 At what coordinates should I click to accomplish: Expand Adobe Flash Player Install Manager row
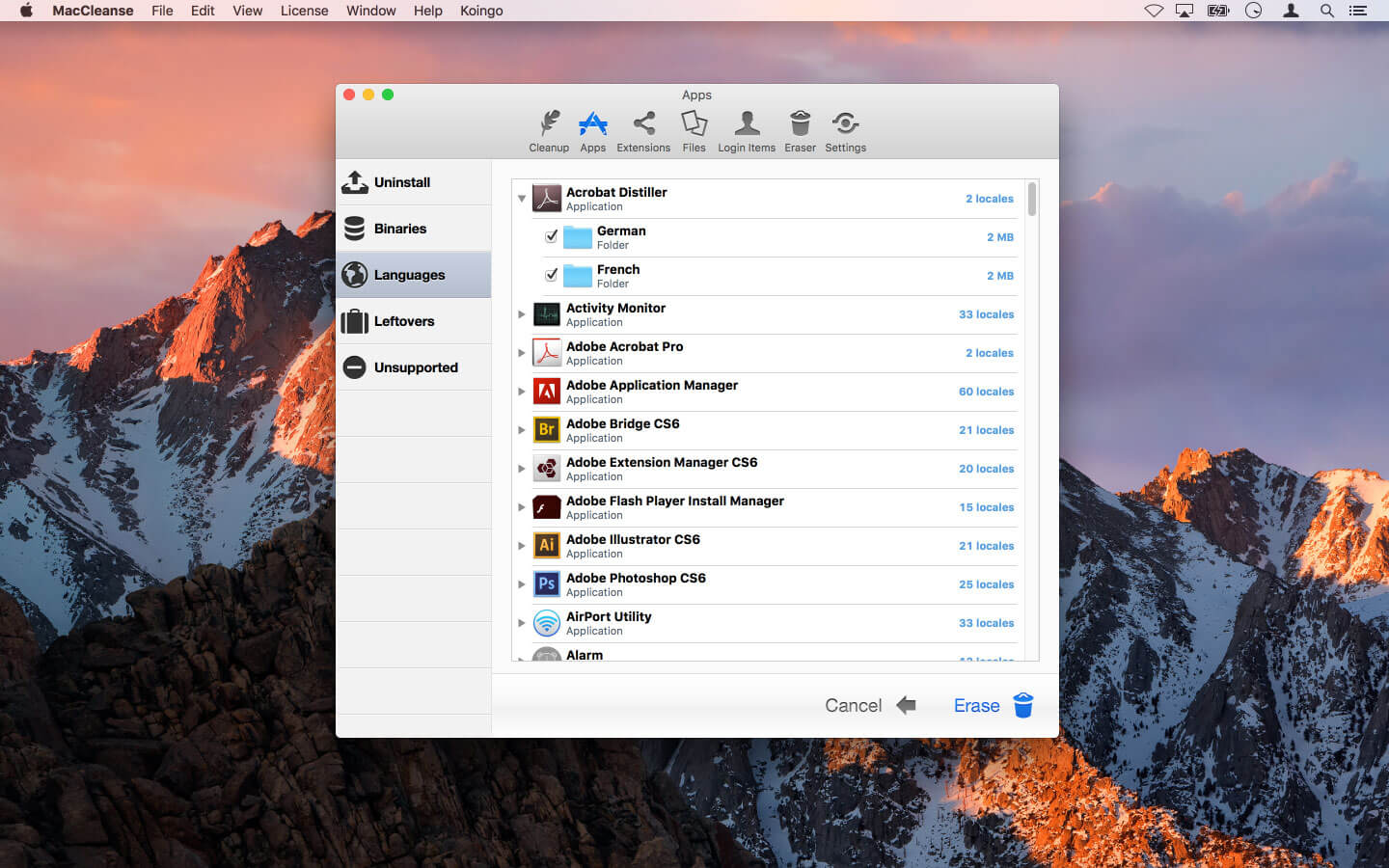pyautogui.click(x=522, y=507)
